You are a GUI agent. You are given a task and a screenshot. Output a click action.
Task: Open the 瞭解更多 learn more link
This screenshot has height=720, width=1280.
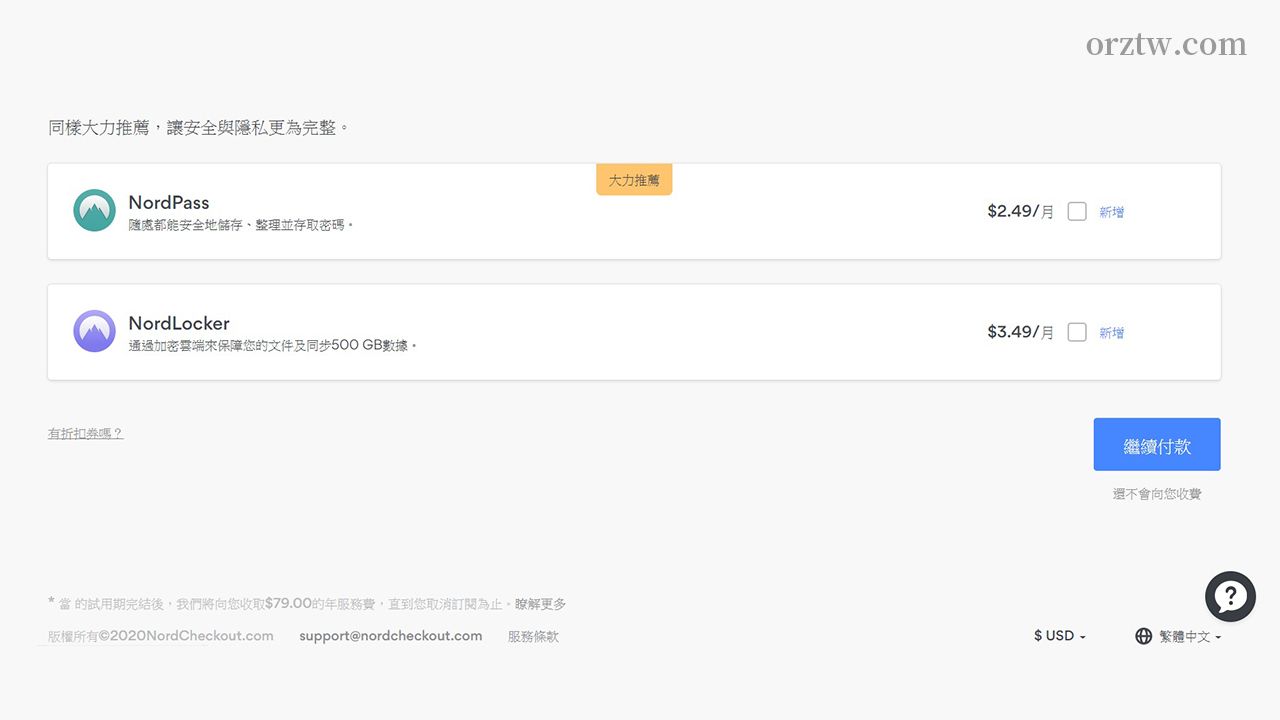tap(541, 604)
